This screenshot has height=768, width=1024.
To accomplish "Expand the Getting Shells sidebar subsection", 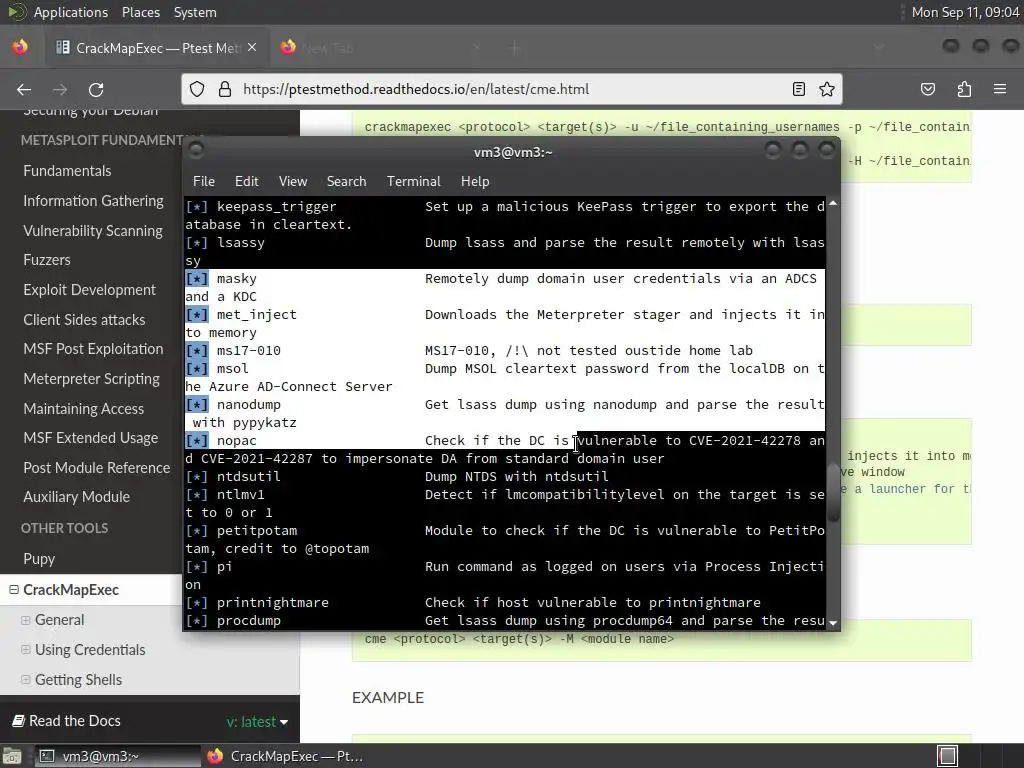I will [x=25, y=680].
